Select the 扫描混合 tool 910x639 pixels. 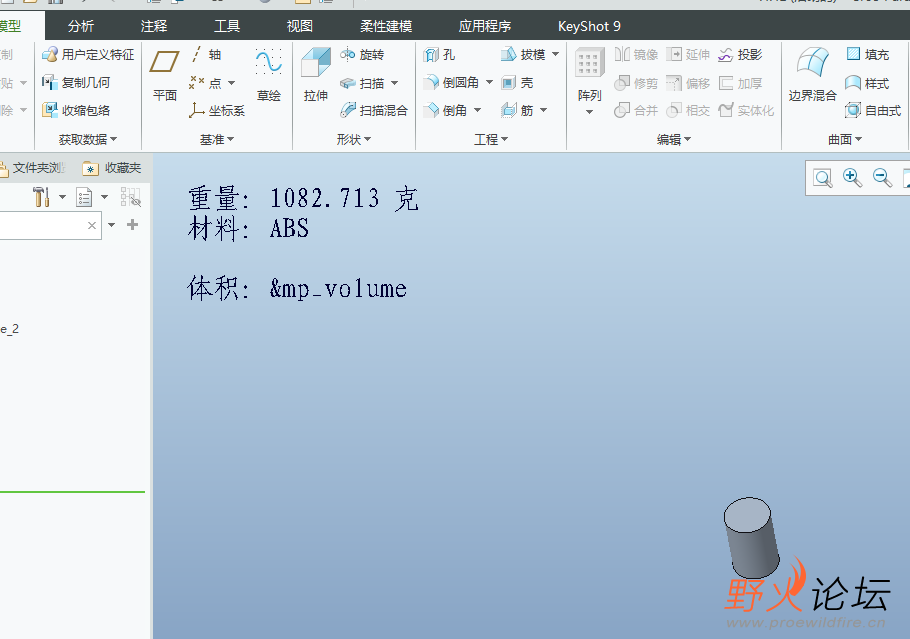coord(374,110)
